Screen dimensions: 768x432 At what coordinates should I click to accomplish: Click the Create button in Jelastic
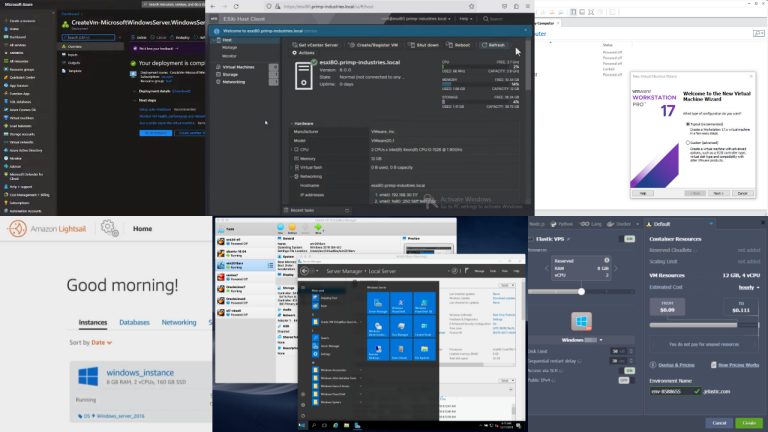(x=749, y=423)
